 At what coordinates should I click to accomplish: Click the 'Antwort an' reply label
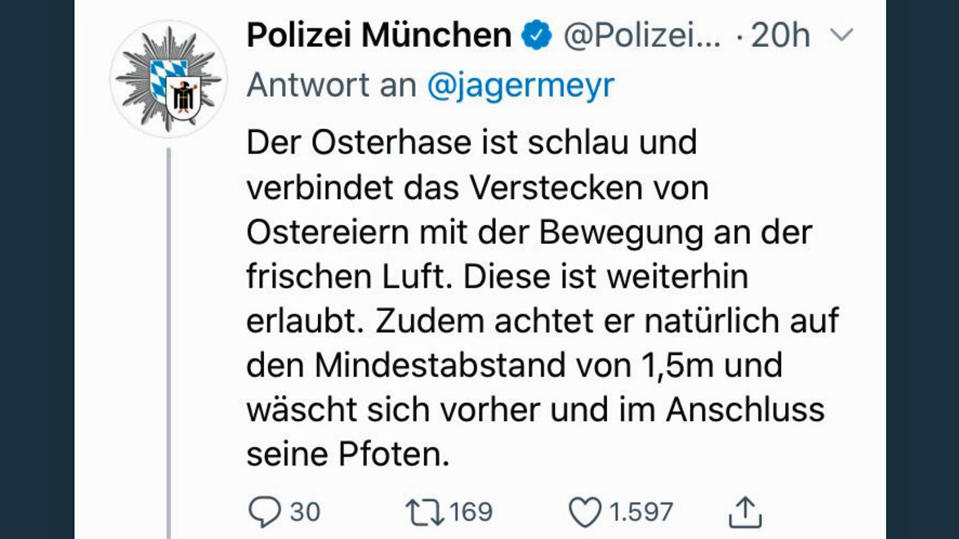tap(331, 85)
